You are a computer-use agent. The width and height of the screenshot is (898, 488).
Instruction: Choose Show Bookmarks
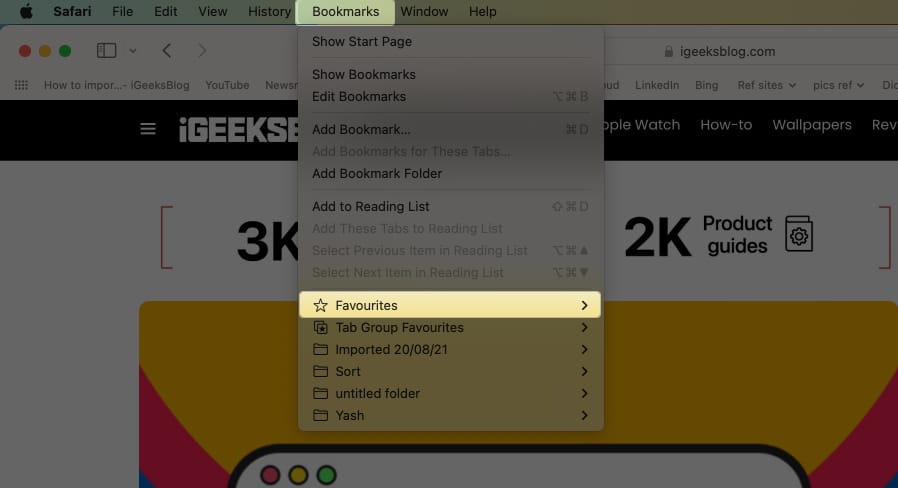tap(451, 74)
